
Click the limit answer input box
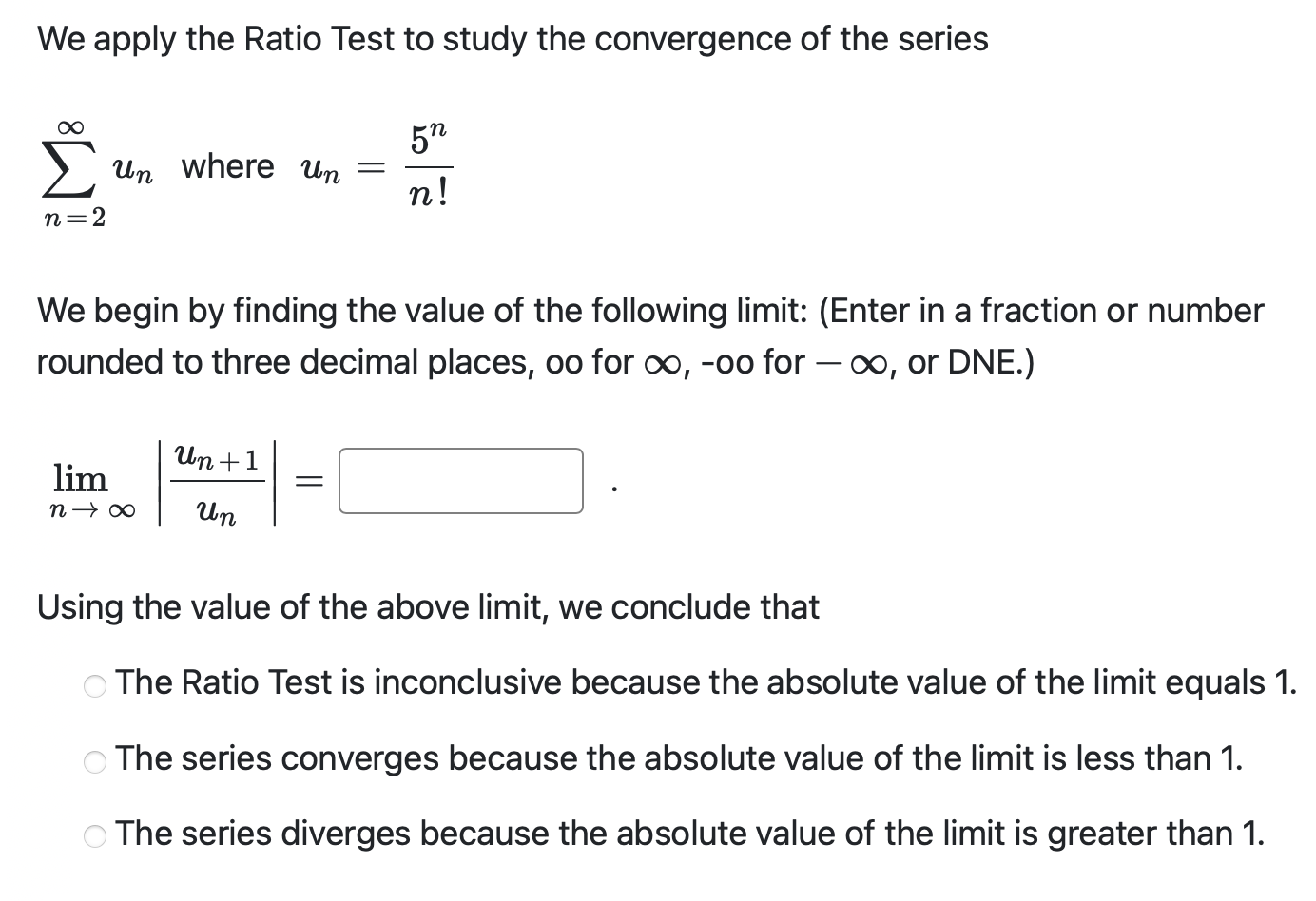pyautogui.click(x=460, y=481)
